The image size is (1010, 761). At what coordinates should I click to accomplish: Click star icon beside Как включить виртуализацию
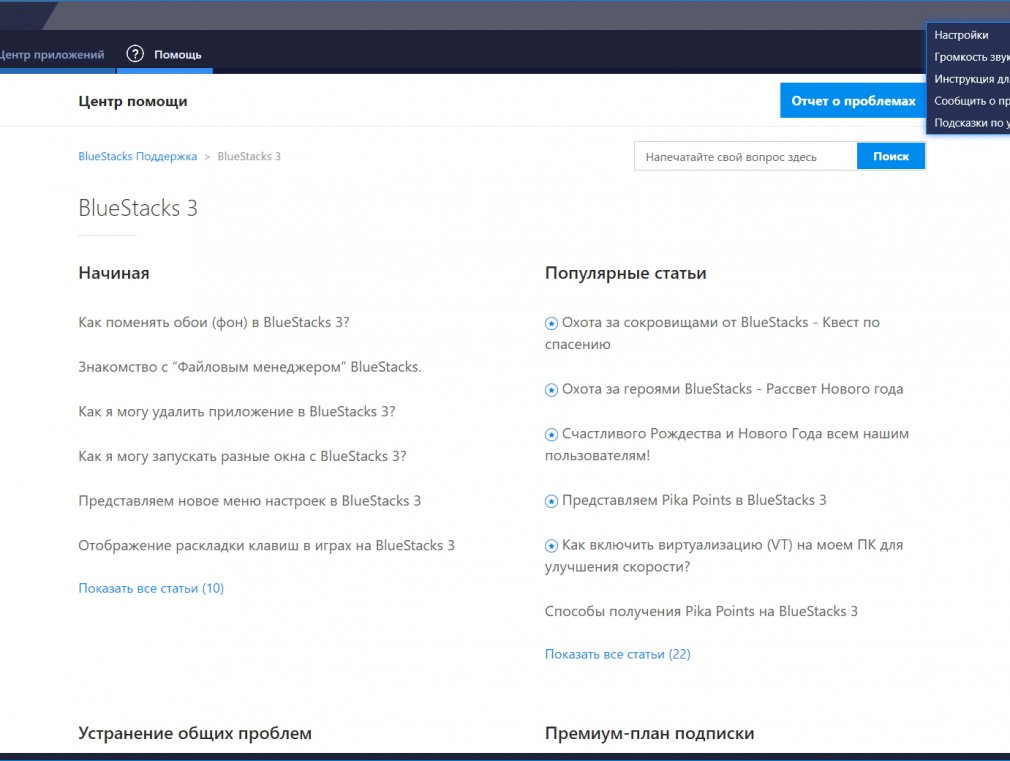551,546
